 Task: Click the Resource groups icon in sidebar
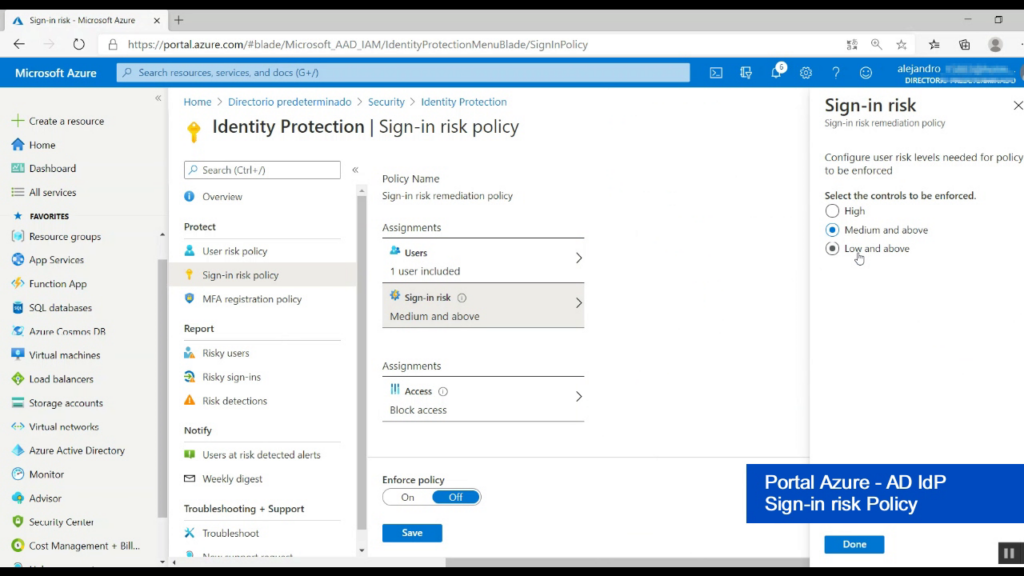point(18,236)
